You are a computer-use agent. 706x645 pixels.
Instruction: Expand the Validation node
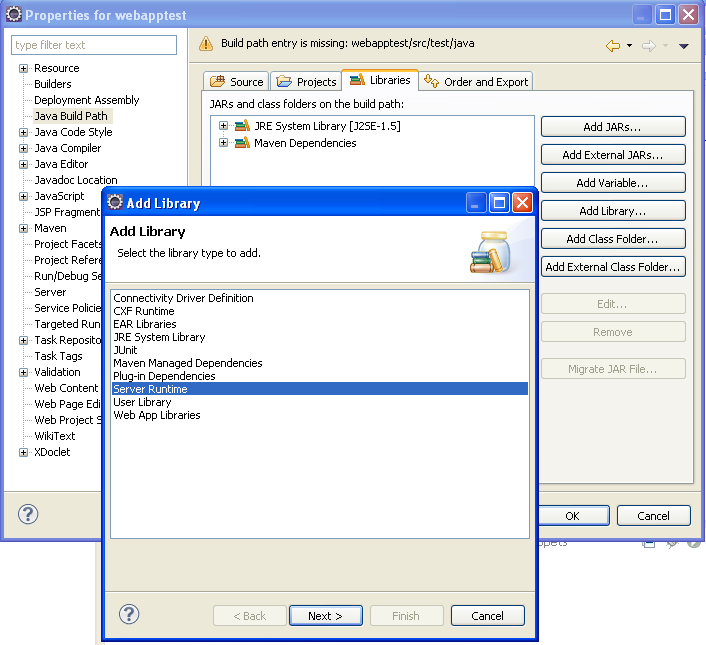[23, 373]
